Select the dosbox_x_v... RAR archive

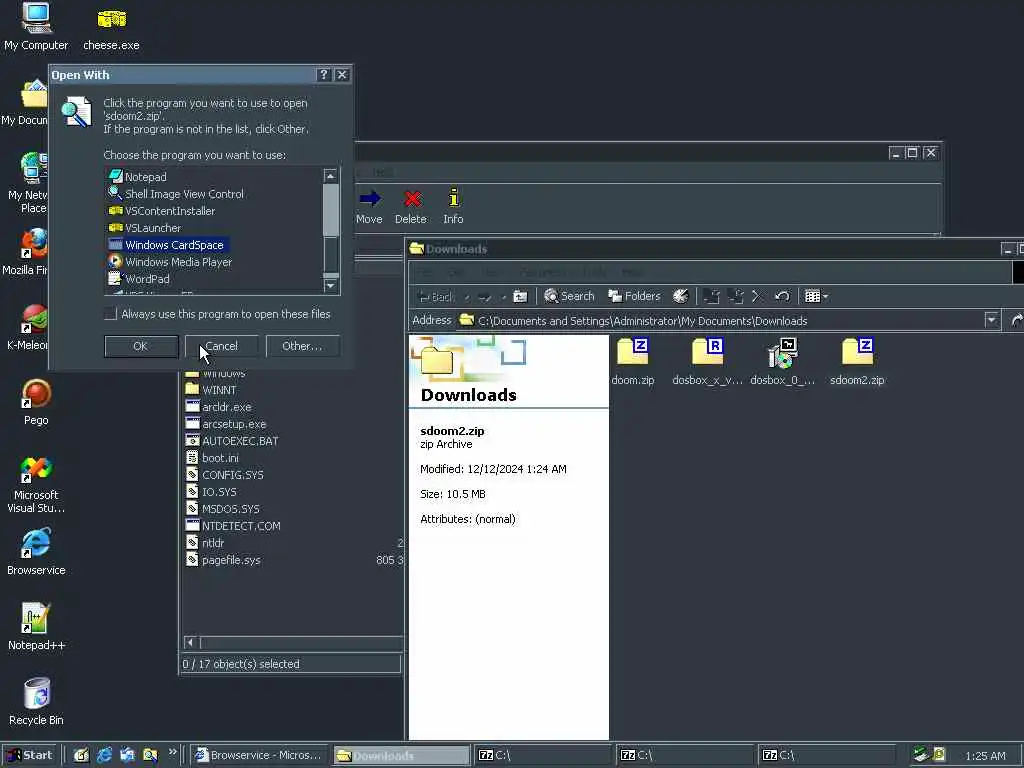pyautogui.click(x=707, y=361)
